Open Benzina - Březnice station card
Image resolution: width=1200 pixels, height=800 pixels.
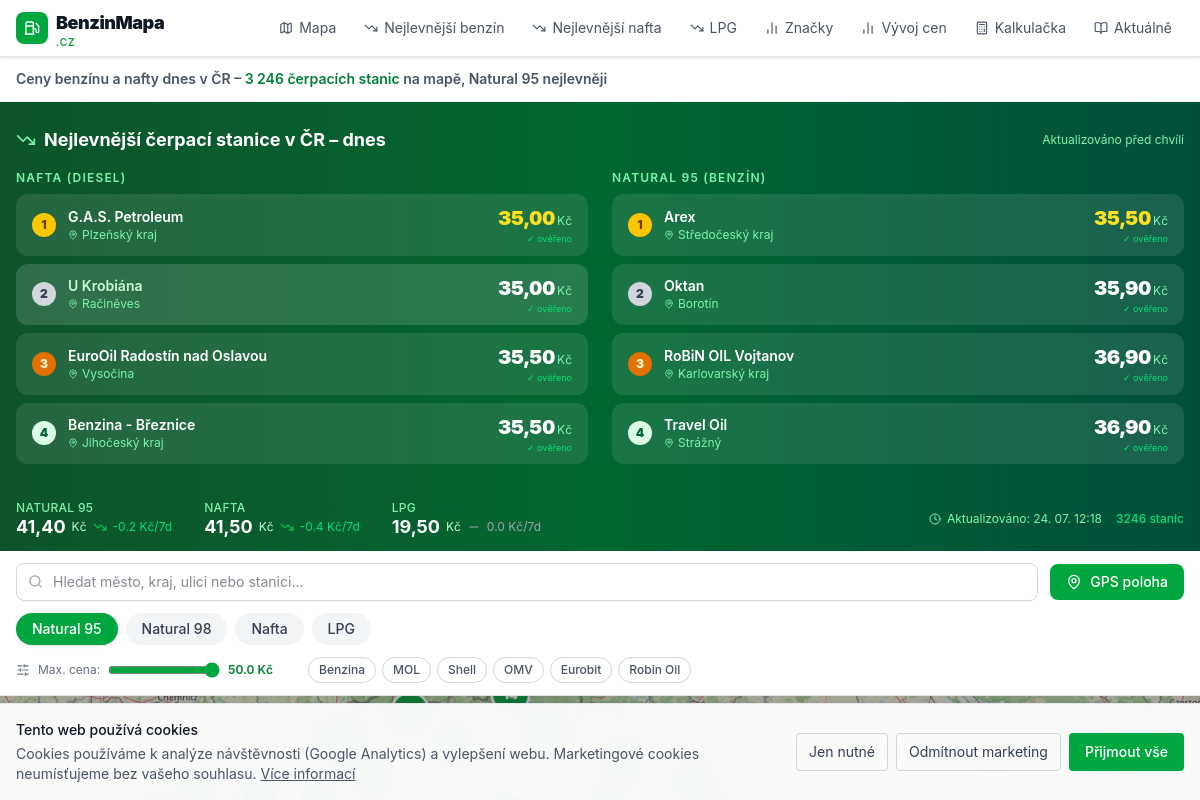click(x=302, y=433)
